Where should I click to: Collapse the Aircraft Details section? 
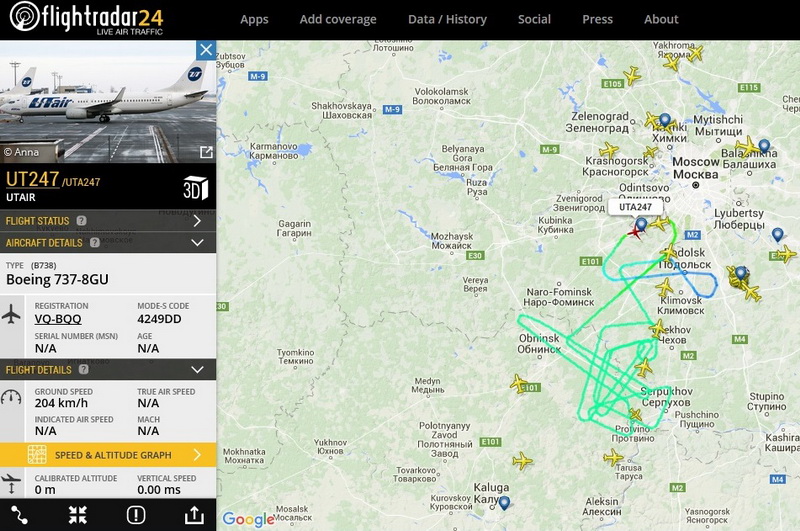click(x=108, y=243)
